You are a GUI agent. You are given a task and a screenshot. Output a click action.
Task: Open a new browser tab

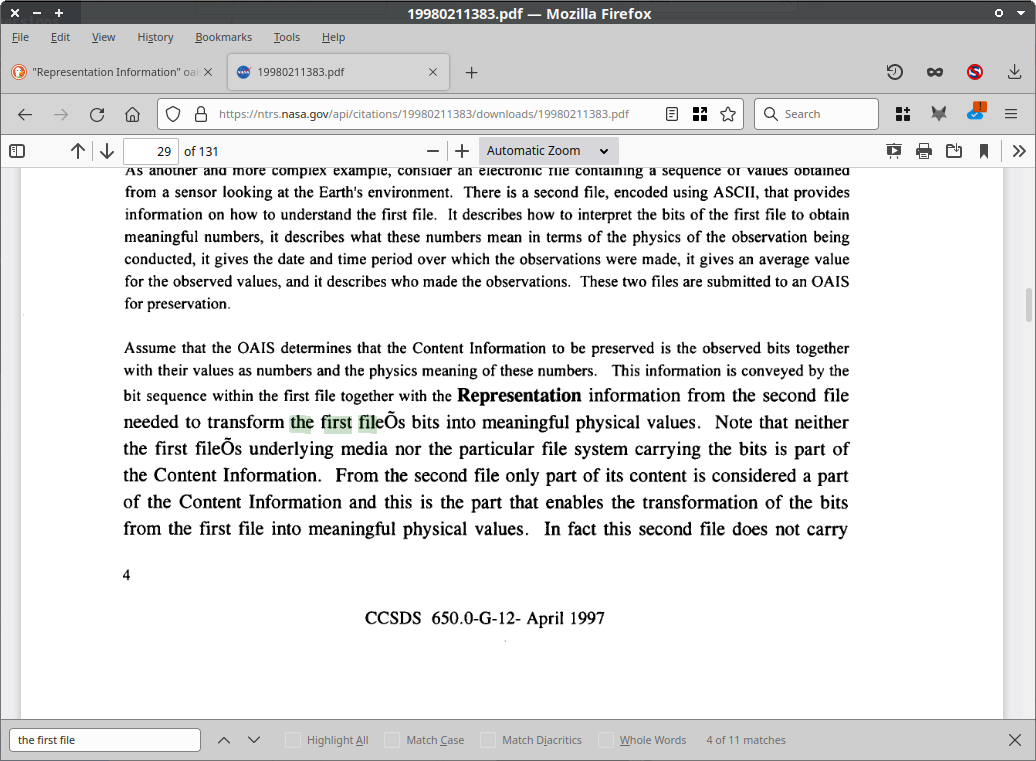pos(471,72)
